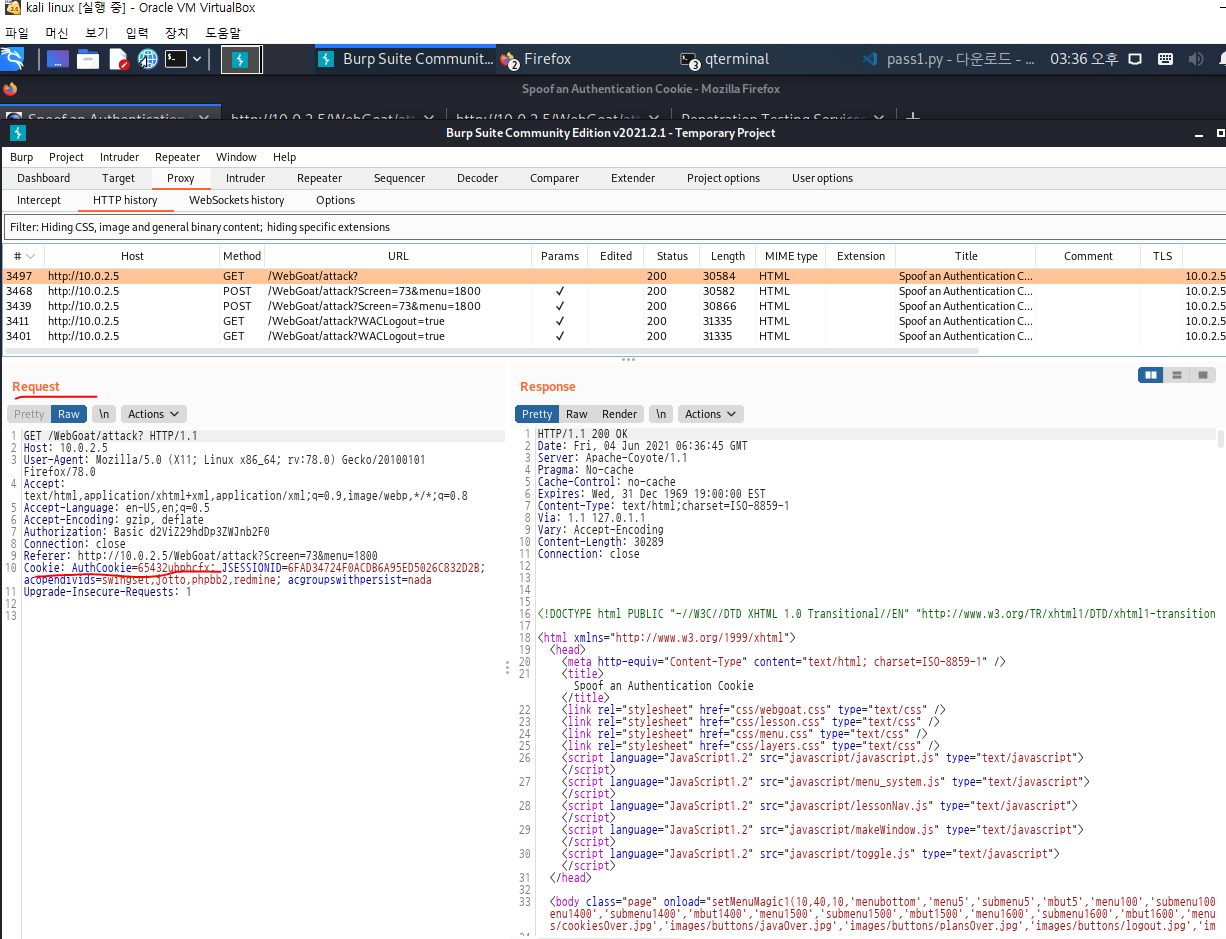Switch to top-level Repeater tab
This screenshot has width=1226, height=939.
(319, 178)
